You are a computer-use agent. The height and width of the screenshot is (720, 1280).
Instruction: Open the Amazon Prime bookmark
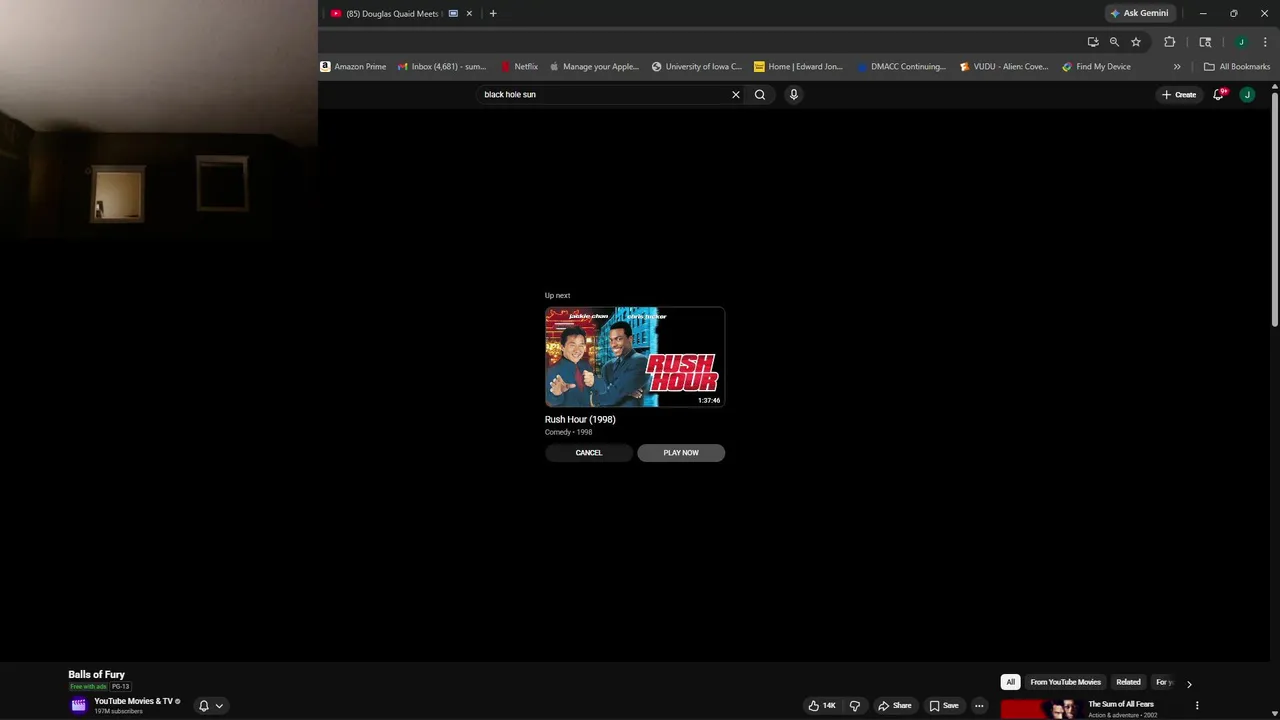click(353, 67)
